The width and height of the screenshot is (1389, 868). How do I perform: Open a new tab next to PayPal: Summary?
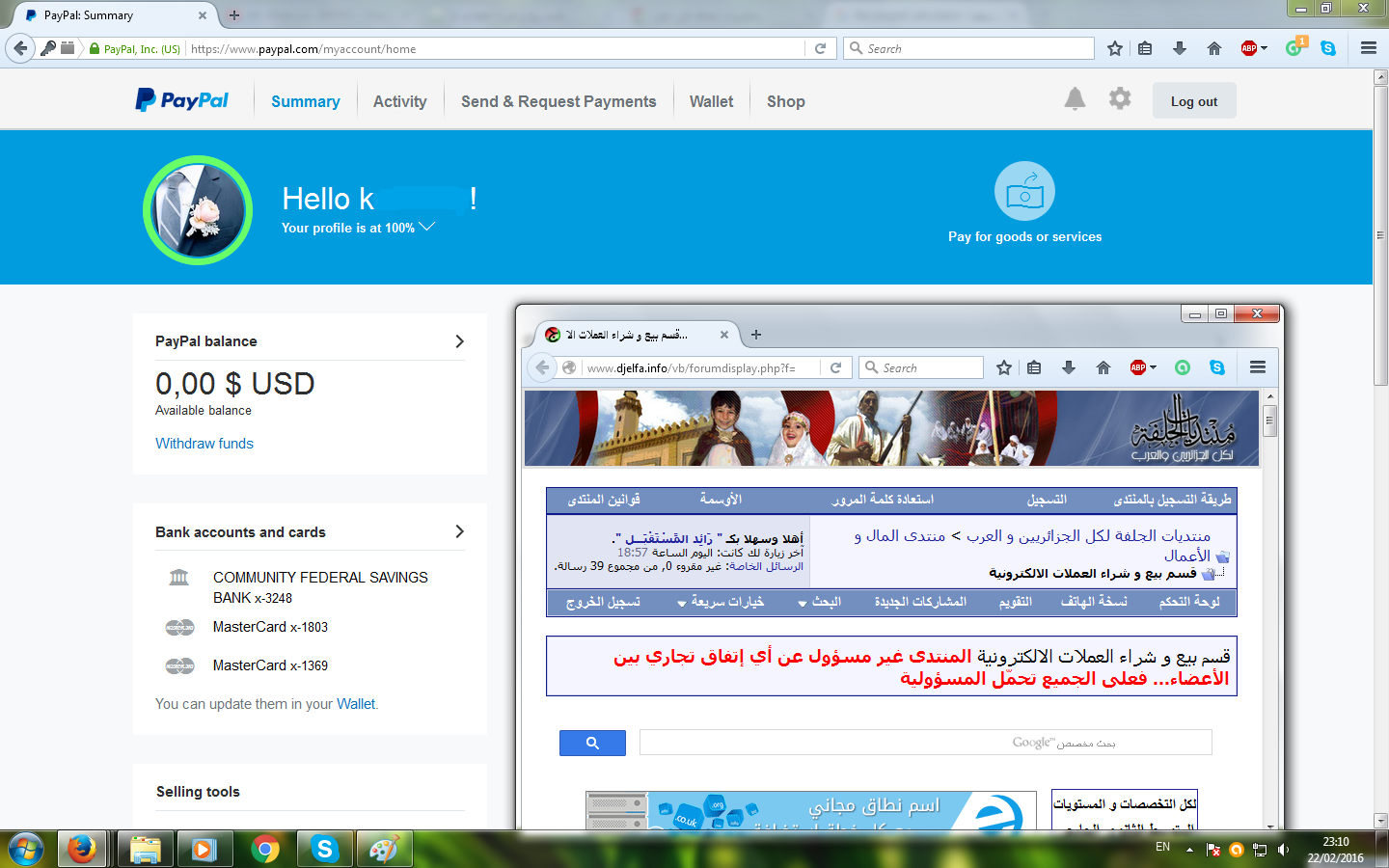(234, 15)
